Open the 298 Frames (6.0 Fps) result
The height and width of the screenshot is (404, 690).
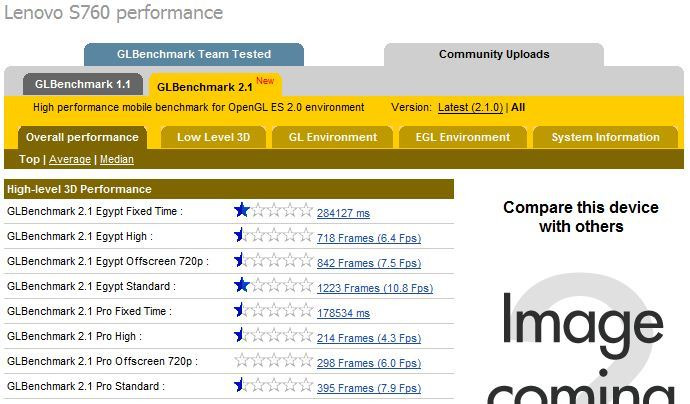[369, 363]
